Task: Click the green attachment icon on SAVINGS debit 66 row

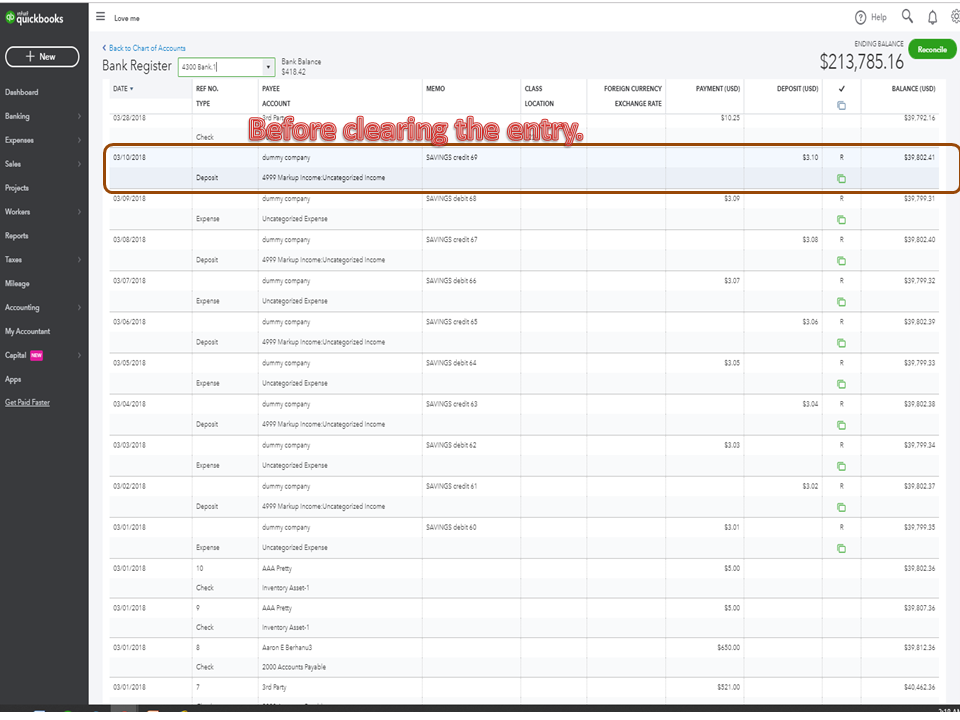Action: tap(841, 302)
